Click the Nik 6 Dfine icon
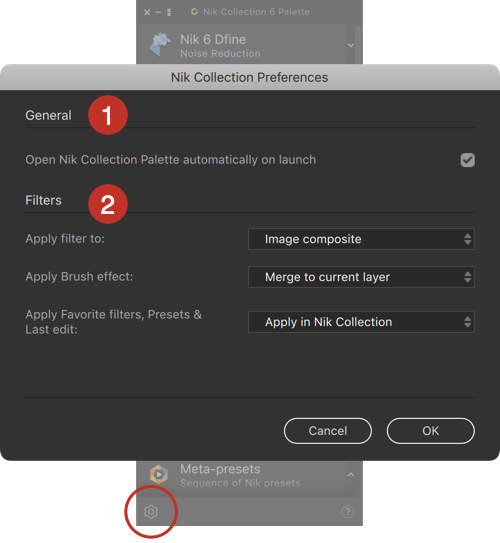This screenshot has width=500, height=543. click(x=160, y=45)
